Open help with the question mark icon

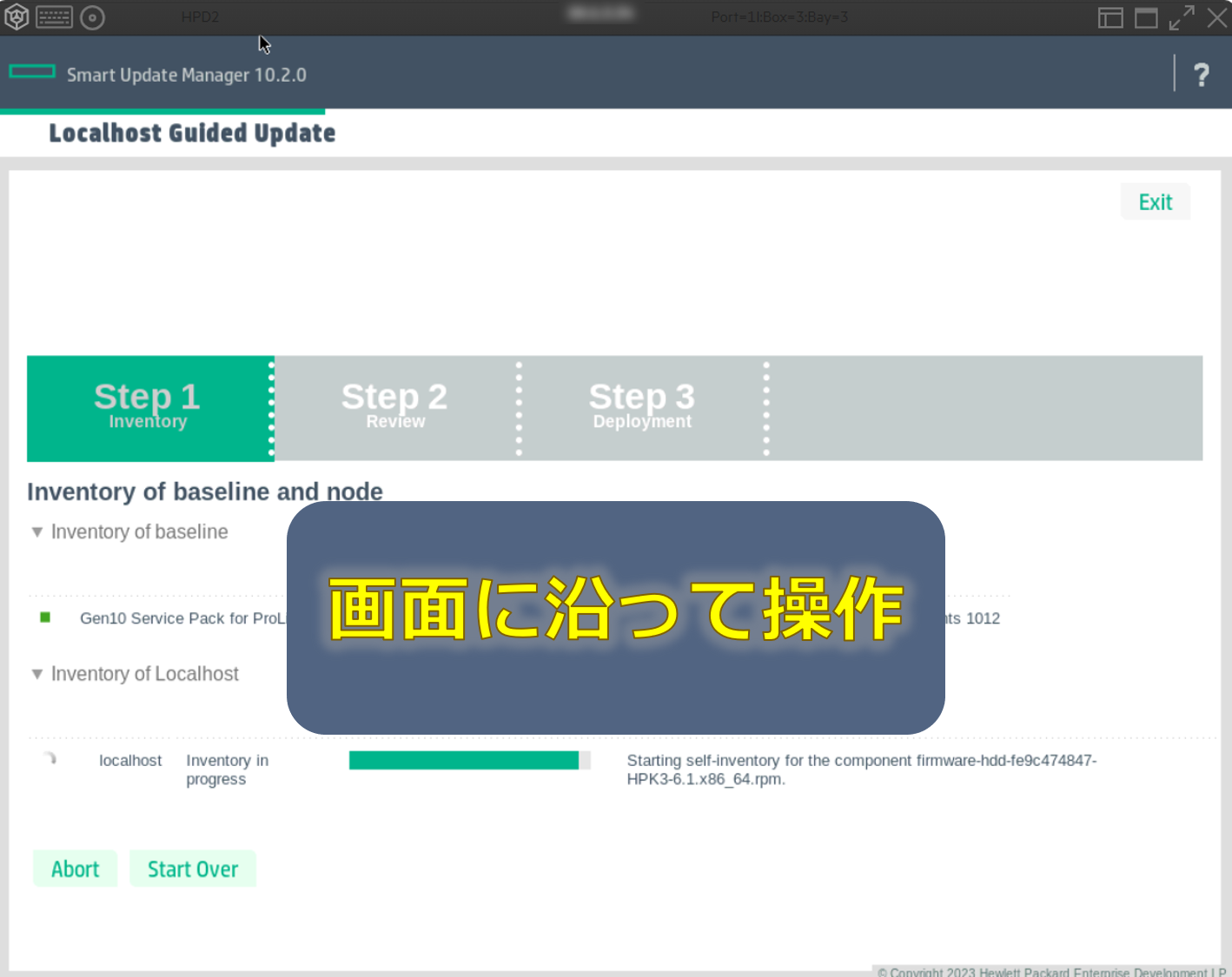click(x=1202, y=75)
